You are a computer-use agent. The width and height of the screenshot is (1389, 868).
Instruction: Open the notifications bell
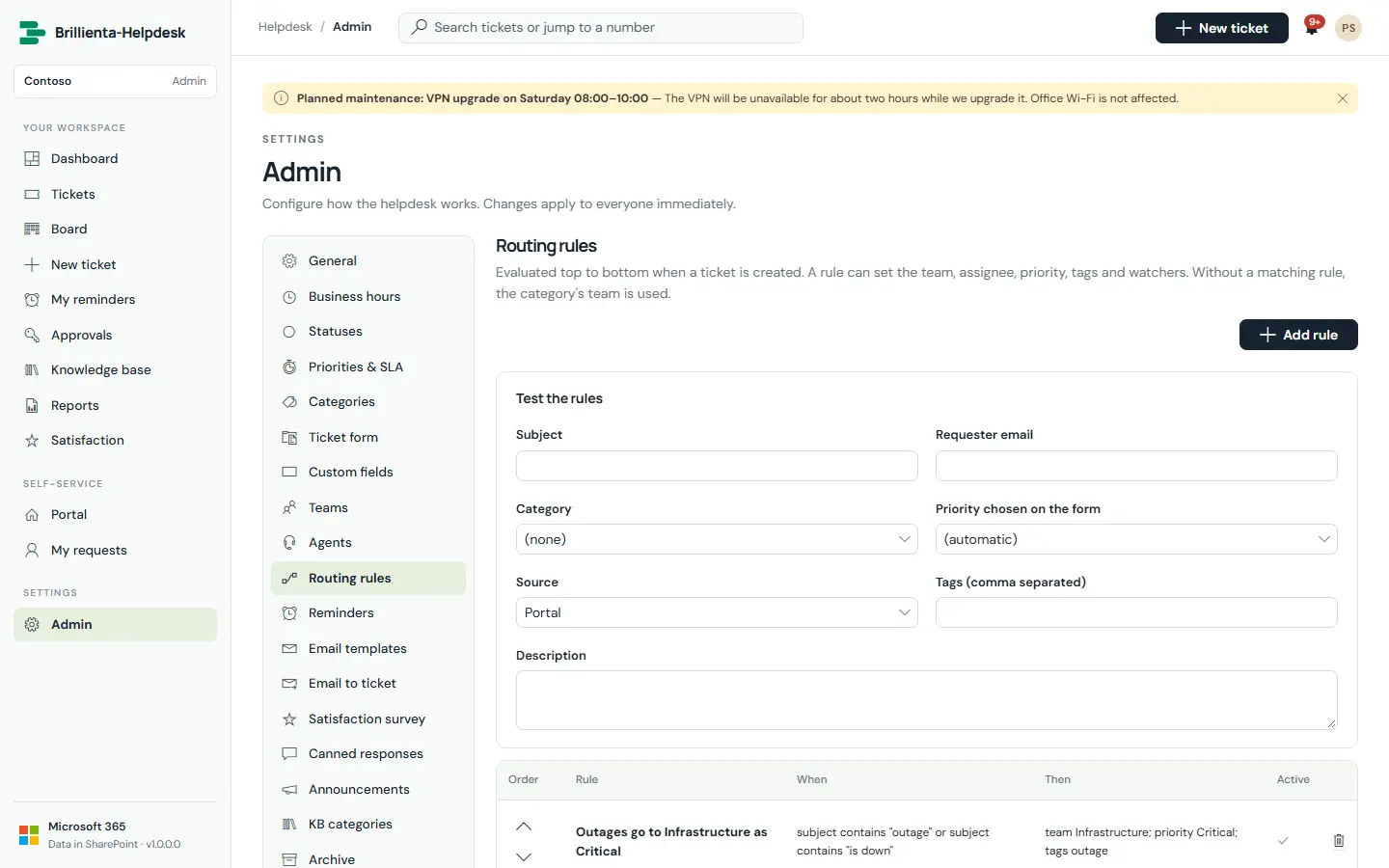click(1312, 28)
